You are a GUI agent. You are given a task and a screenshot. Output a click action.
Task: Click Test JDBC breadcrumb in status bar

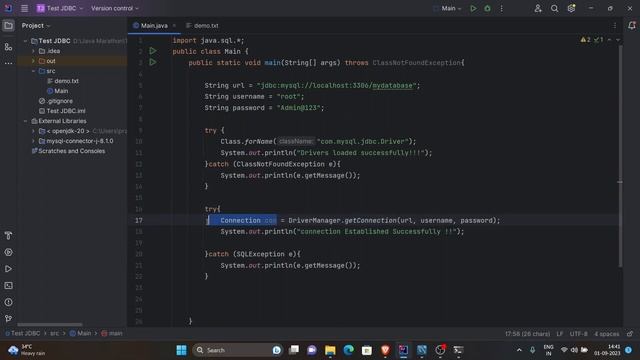(x=23, y=333)
